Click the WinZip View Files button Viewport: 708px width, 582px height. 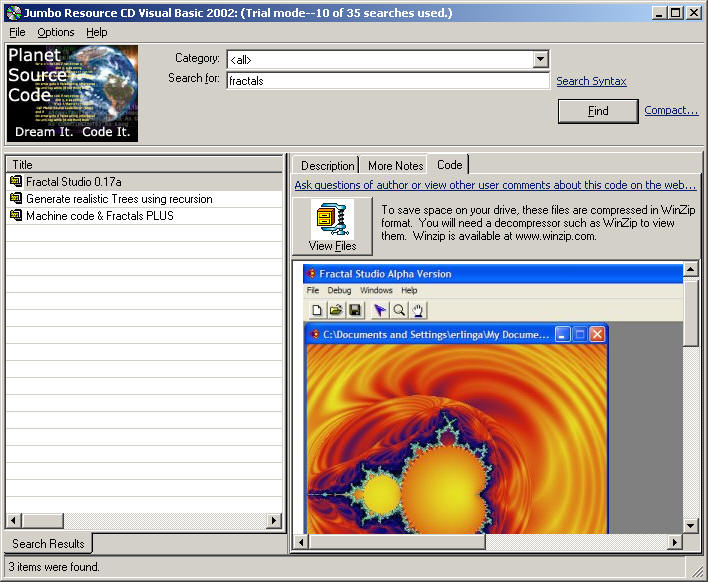point(333,227)
